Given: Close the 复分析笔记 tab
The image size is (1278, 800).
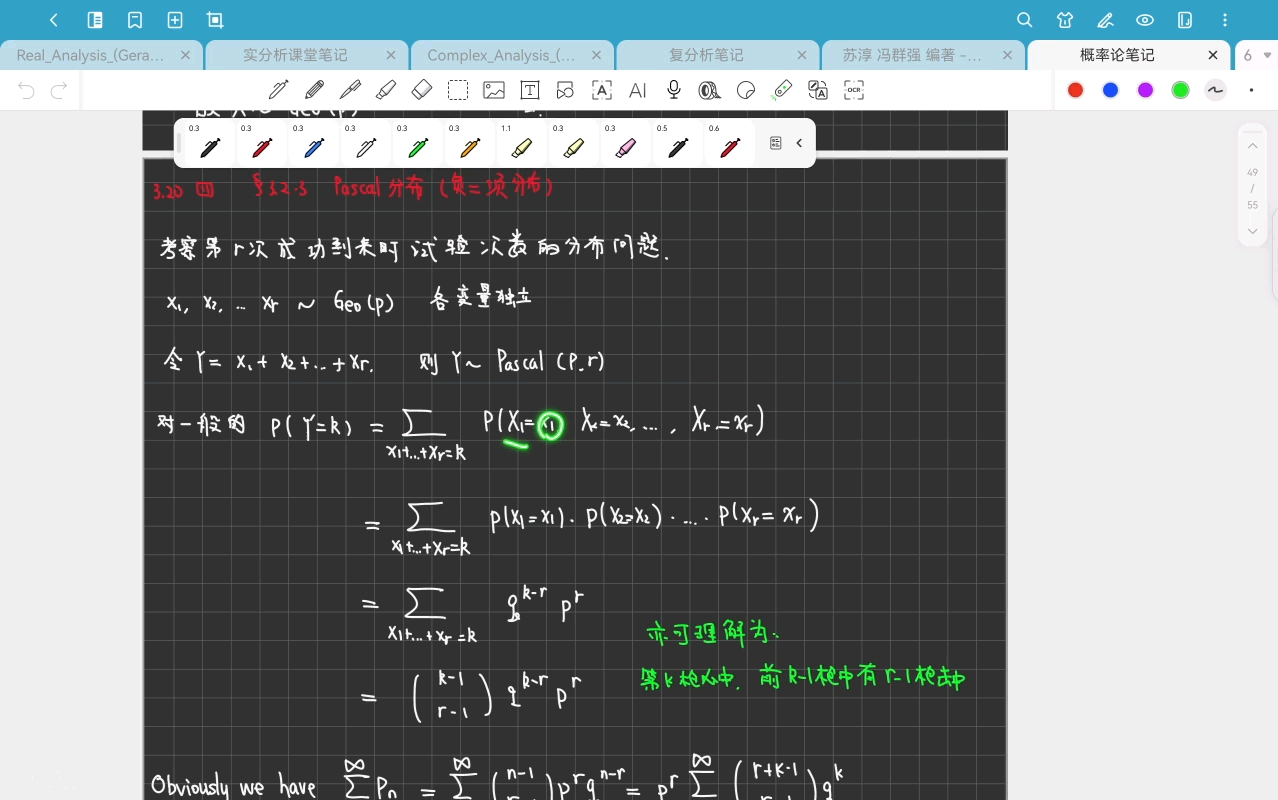Looking at the screenshot, I should point(802,55).
